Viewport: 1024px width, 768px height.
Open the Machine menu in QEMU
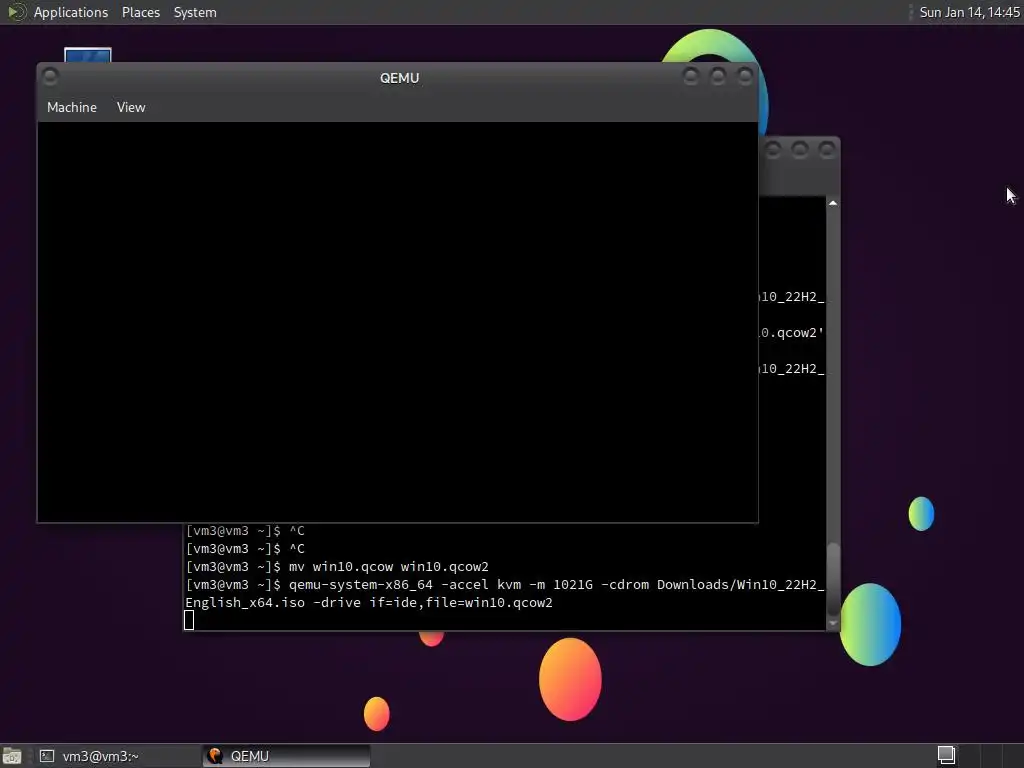click(x=72, y=107)
